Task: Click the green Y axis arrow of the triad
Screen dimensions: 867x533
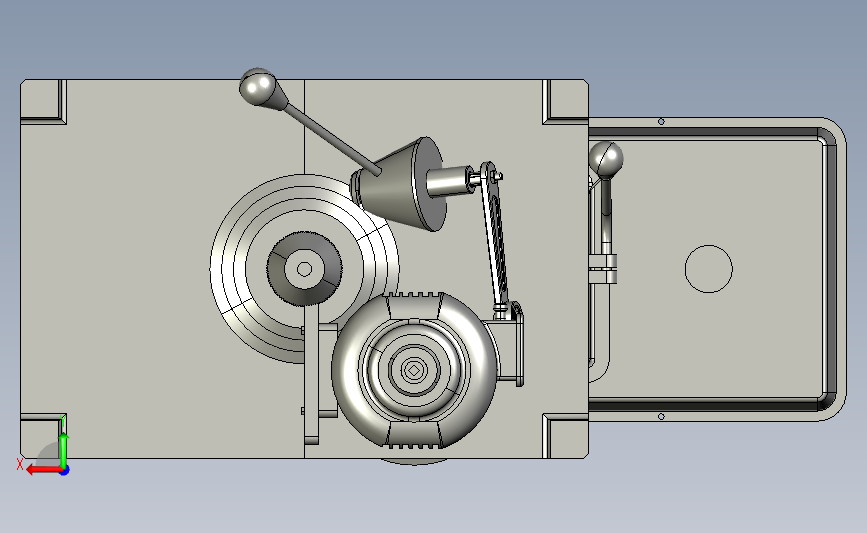Action: [64, 451]
